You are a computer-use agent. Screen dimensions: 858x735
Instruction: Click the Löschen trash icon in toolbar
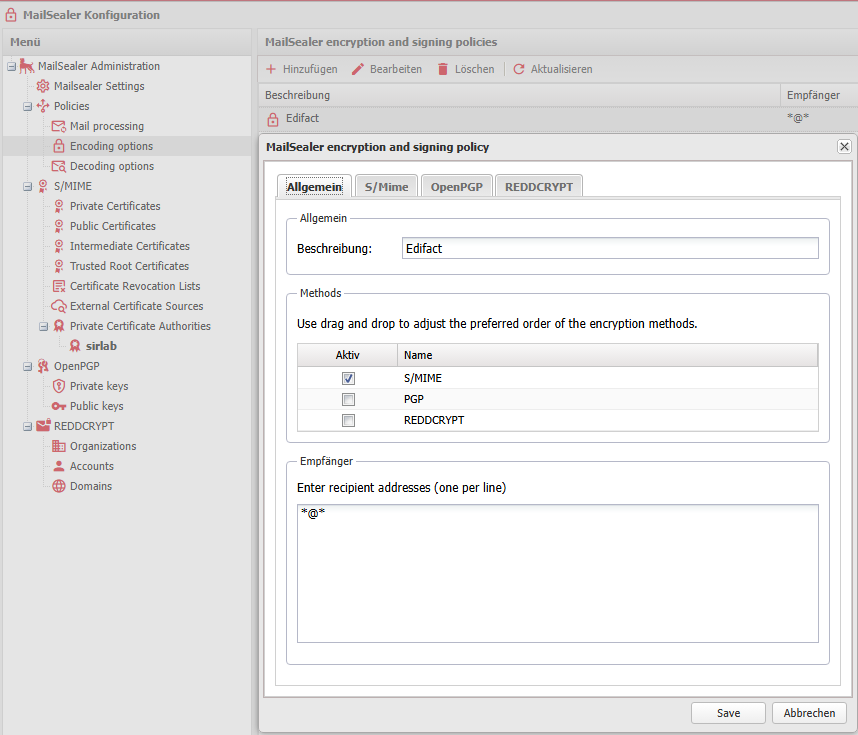coord(443,69)
